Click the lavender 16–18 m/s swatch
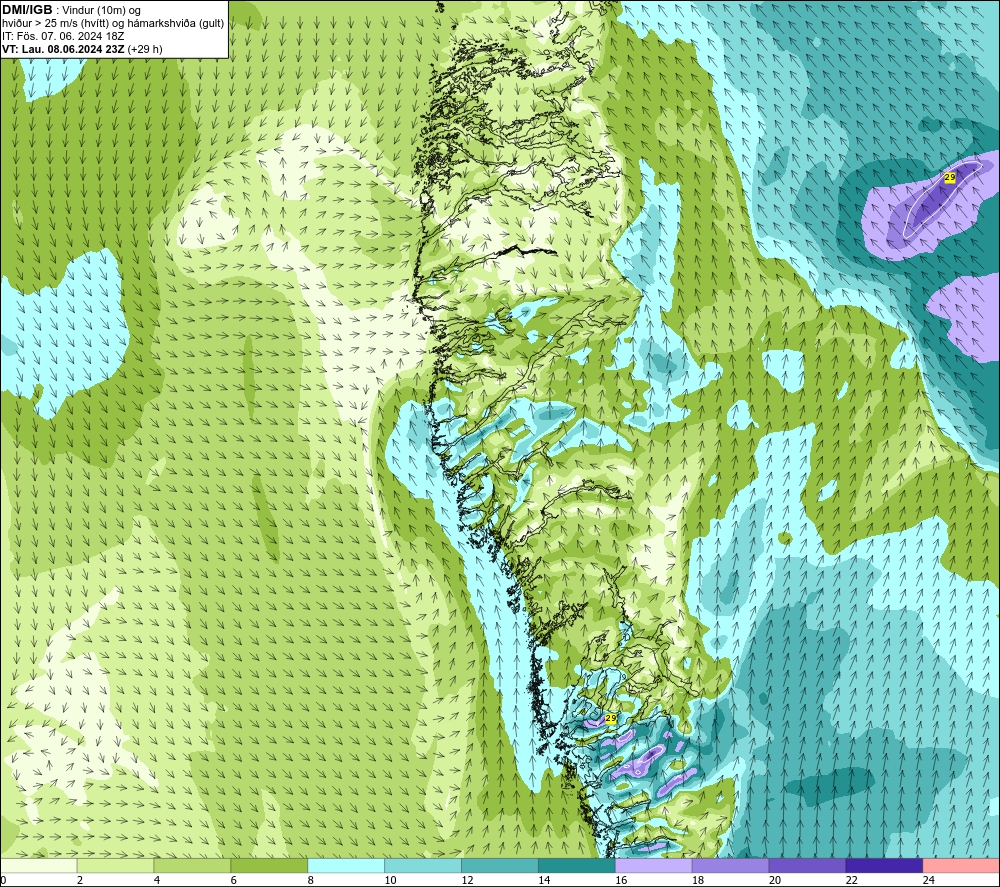1000x887 pixels. (653, 866)
